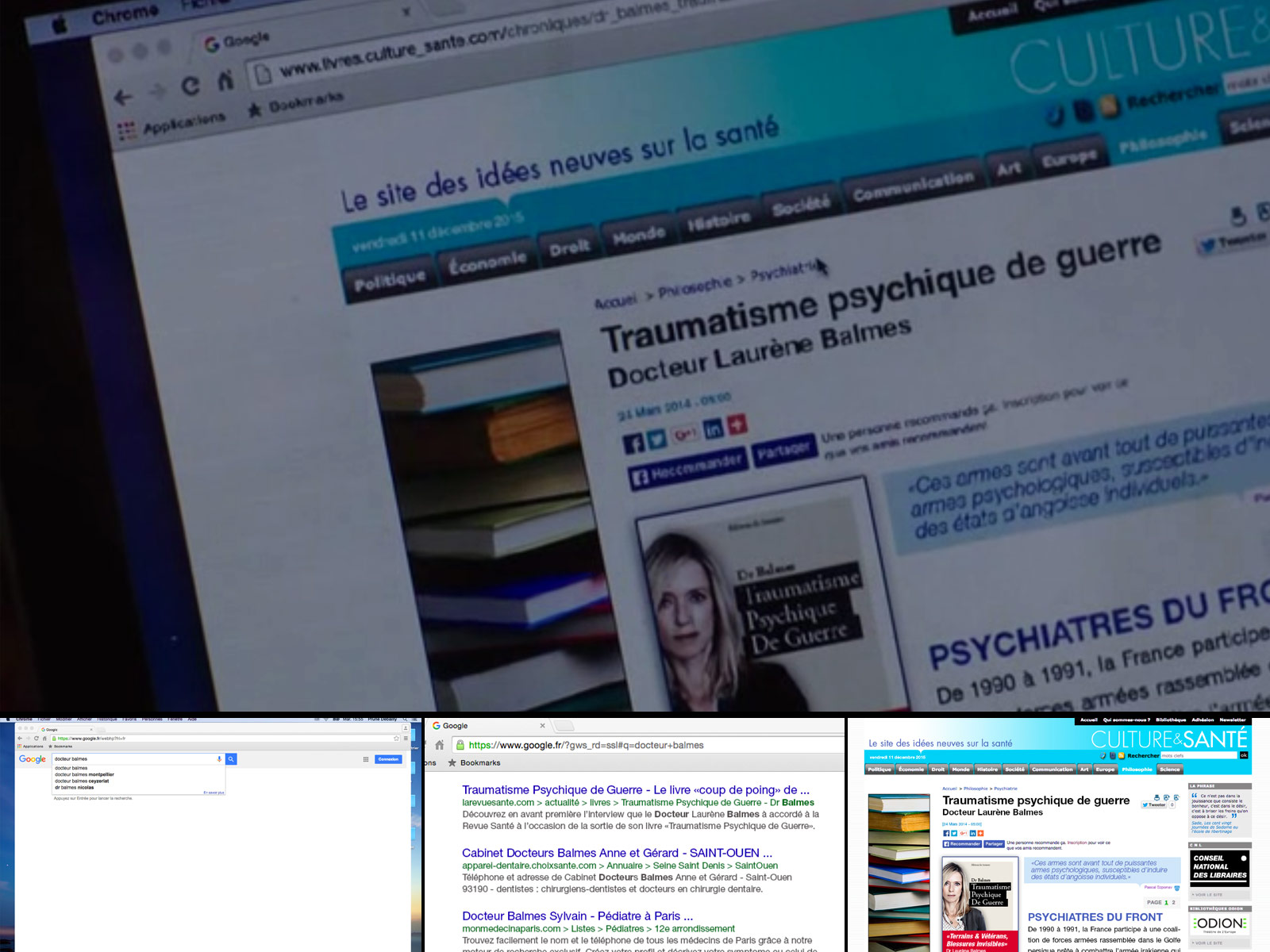The image size is (1270, 952).
Task: Open the Chrome hamburger menu in the Google homepage window
Action: [406, 739]
